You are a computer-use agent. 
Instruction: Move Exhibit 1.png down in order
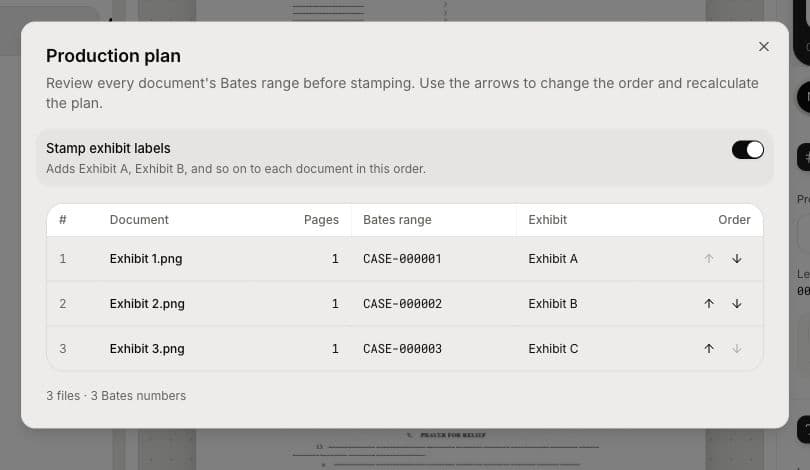click(737, 259)
